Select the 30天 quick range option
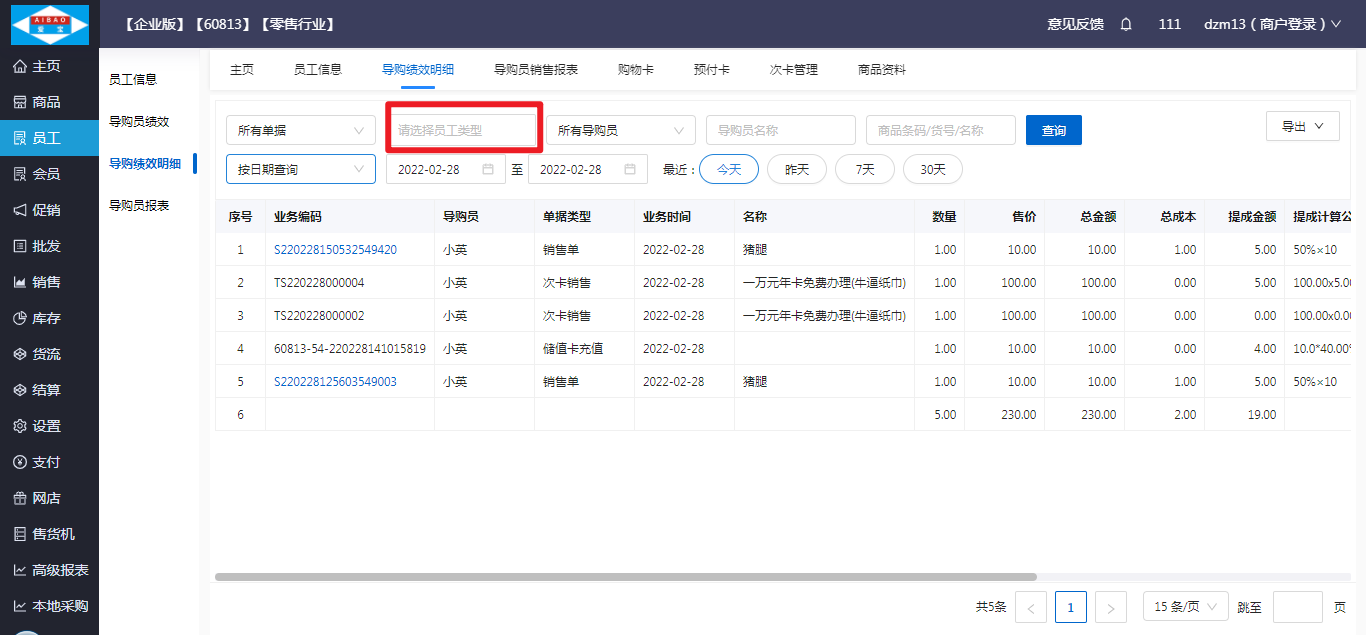 click(932, 169)
